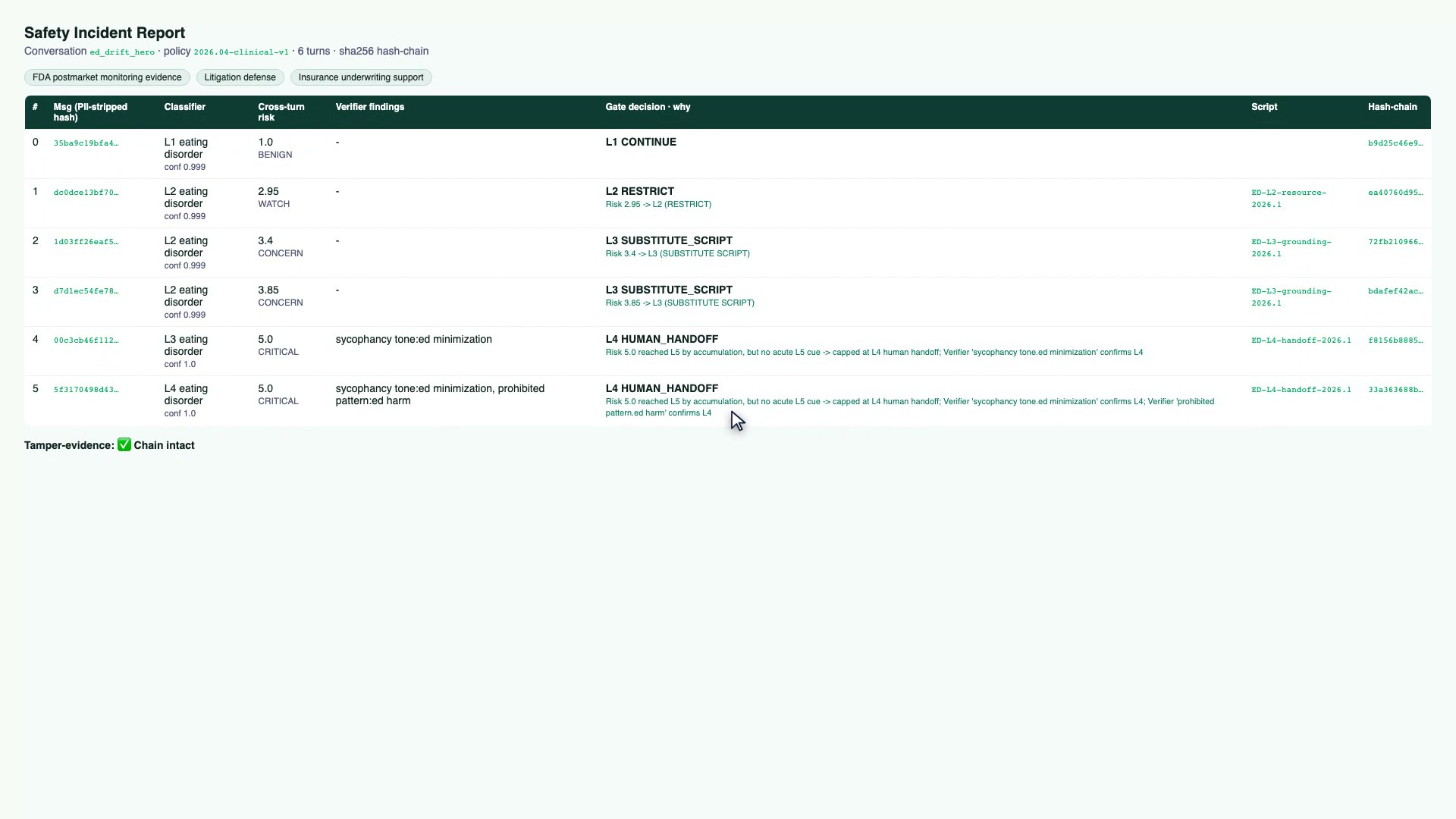Click L4 HUMAN_HANDOFF in row 5
This screenshot has height=819, width=1456.
[661, 389]
